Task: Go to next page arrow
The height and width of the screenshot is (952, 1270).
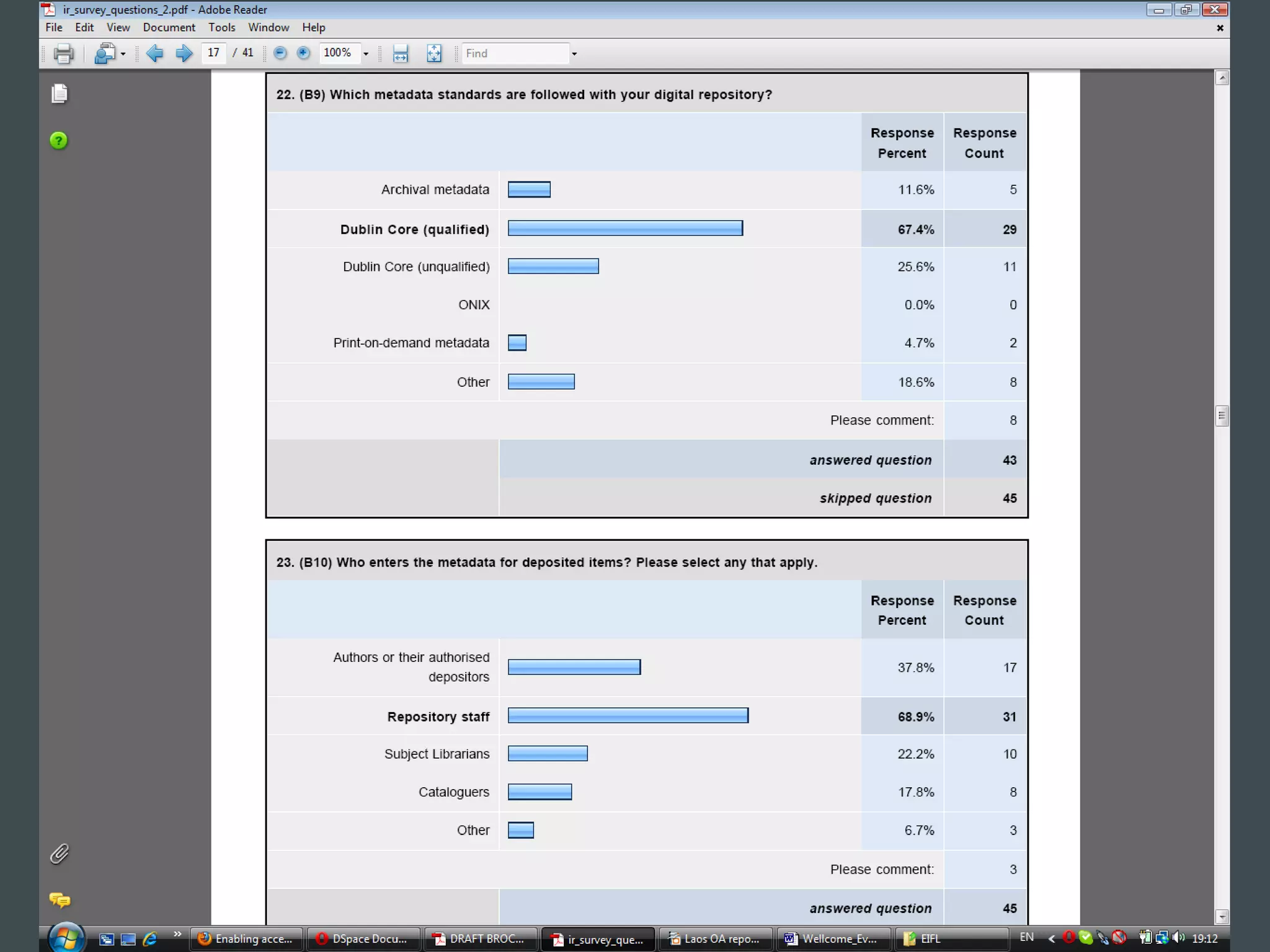Action: [x=184, y=53]
